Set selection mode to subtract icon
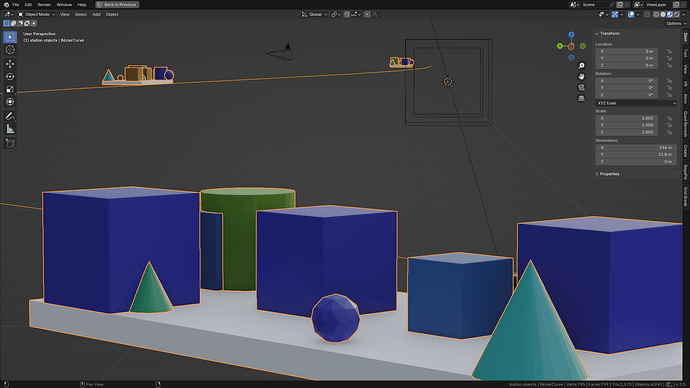 coord(20,23)
